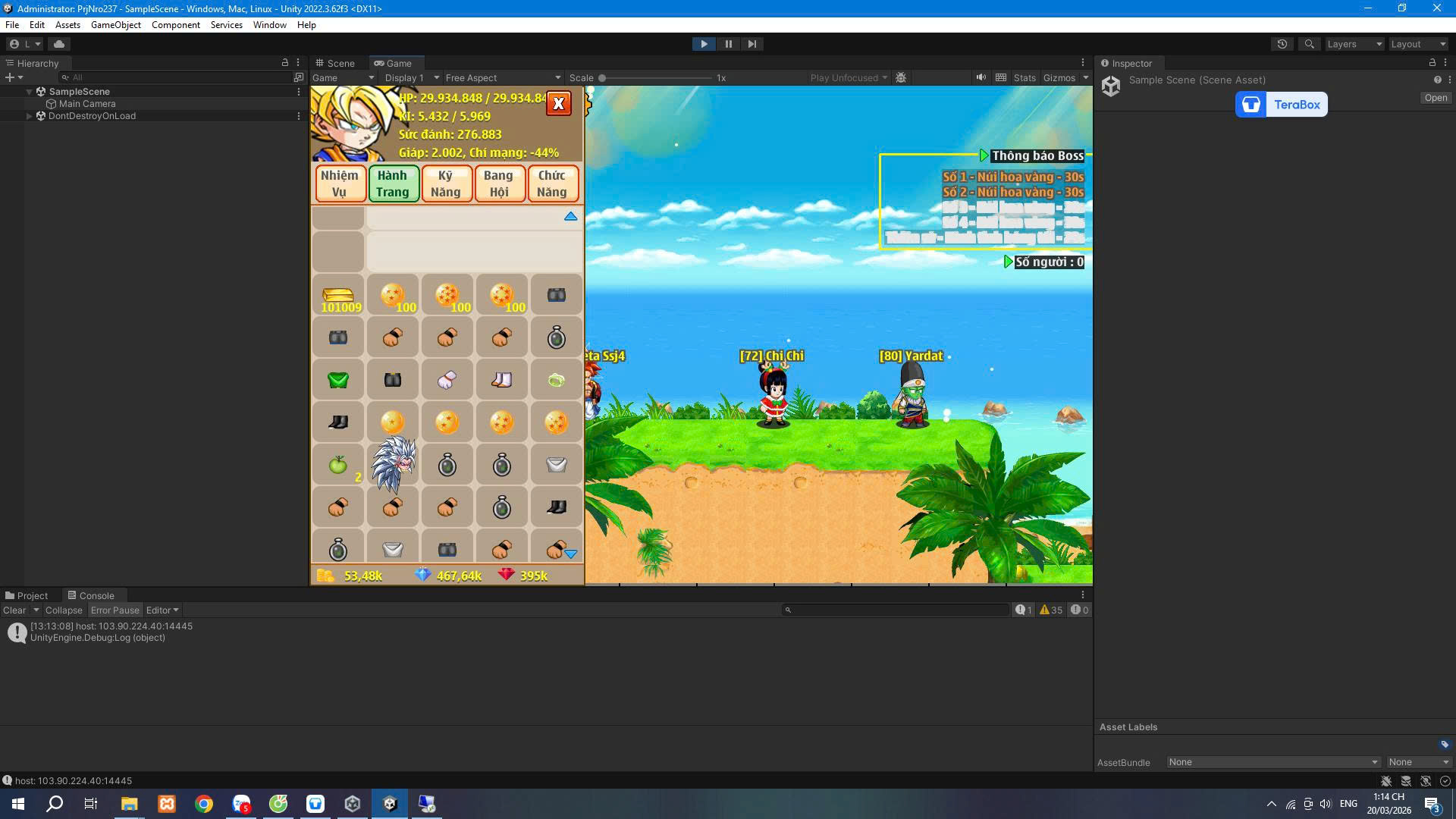Click the cloud services icon
This screenshot has width=1456, height=819.
point(59,44)
